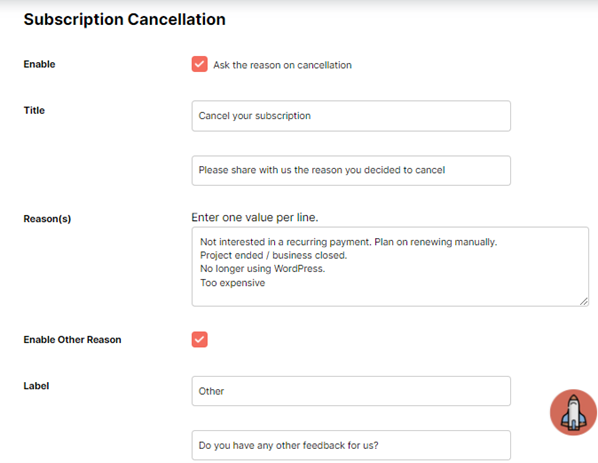Viewport: 598px width, 463px height.
Task: Click the reasons textarea resize handle
Action: pos(584,301)
